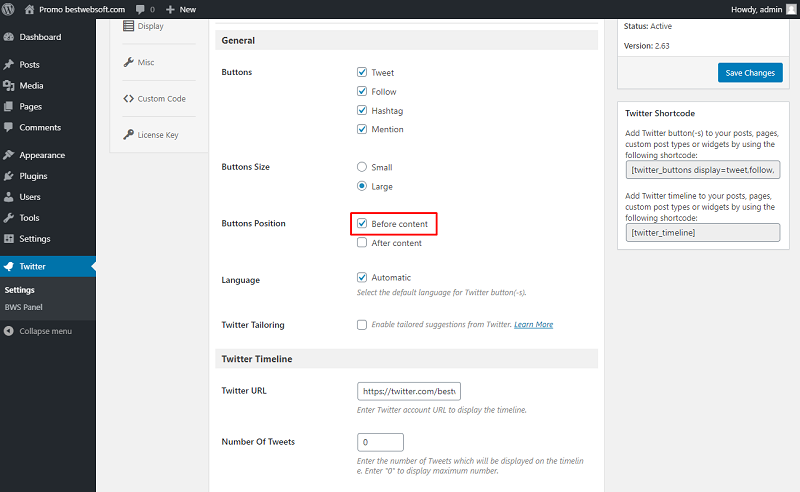800x492 pixels.
Task: Click the Plugins plug icon
Action: click(x=9, y=176)
